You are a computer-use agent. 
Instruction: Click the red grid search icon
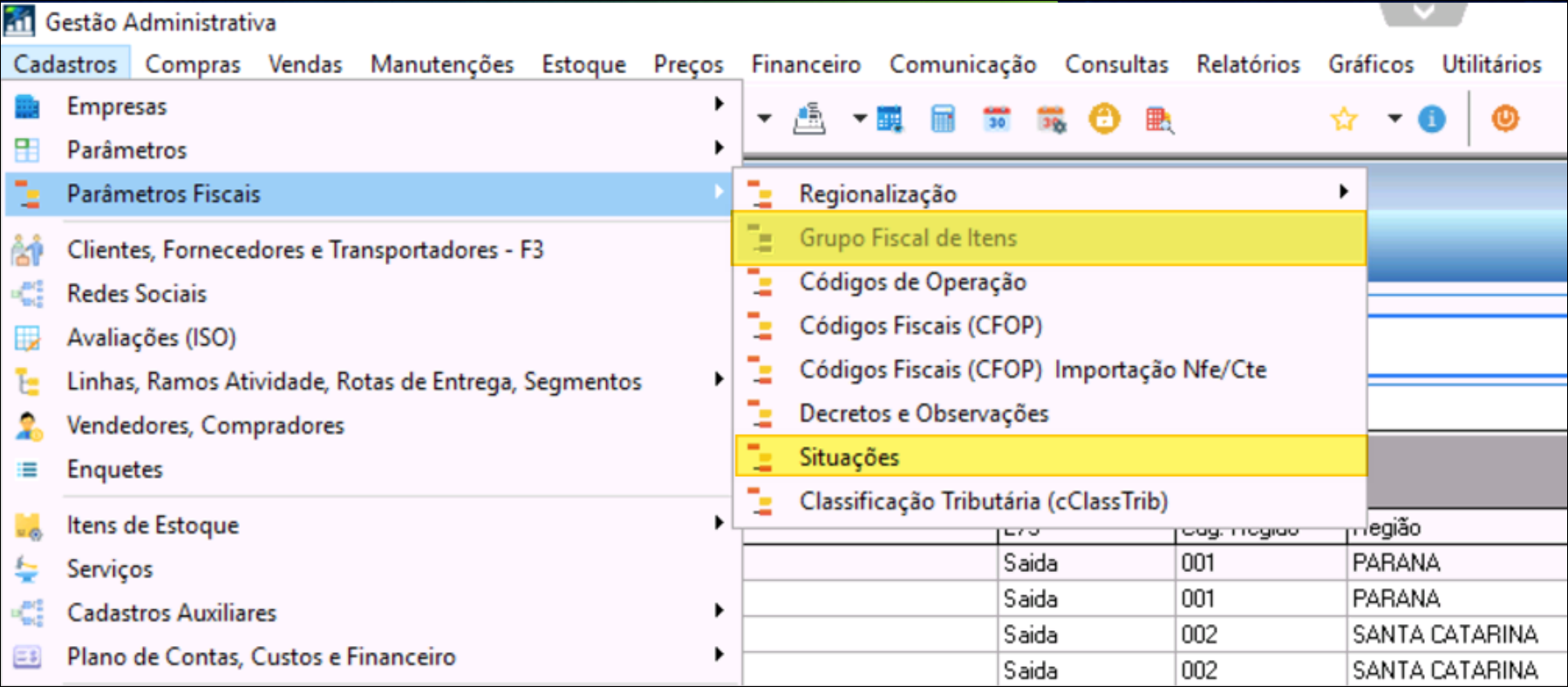click(x=1159, y=119)
